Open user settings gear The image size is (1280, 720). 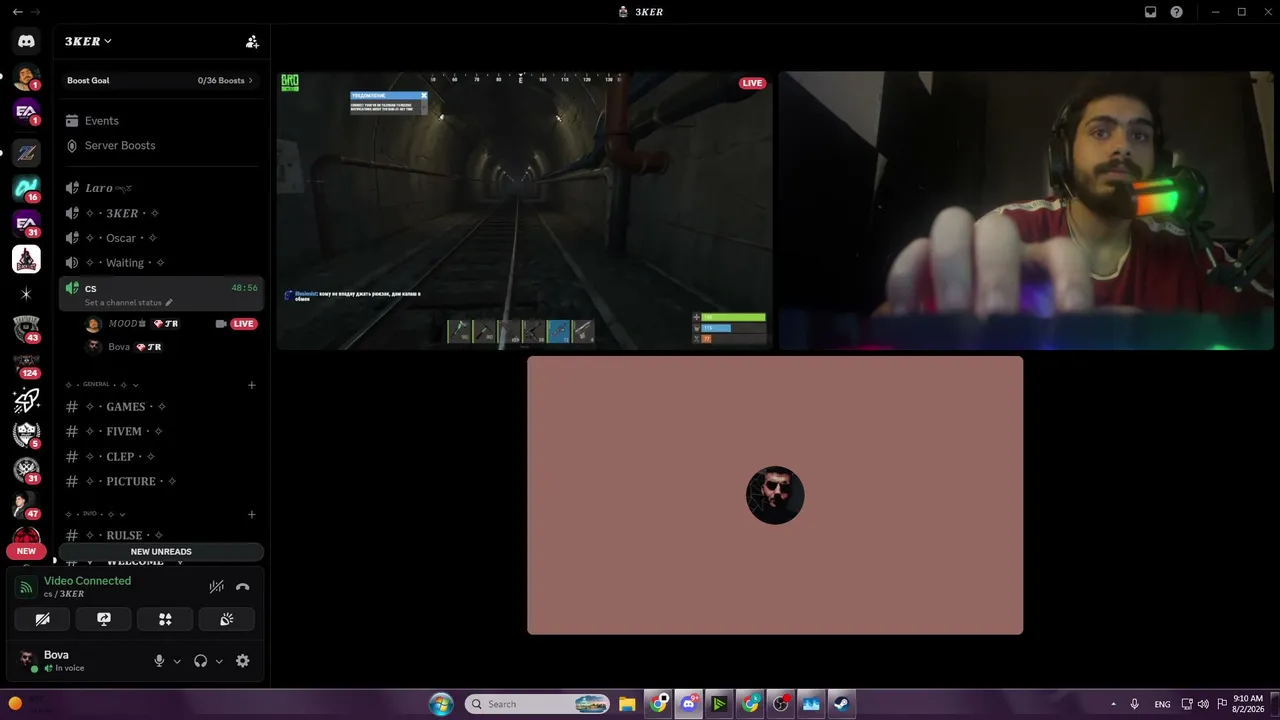click(x=242, y=661)
